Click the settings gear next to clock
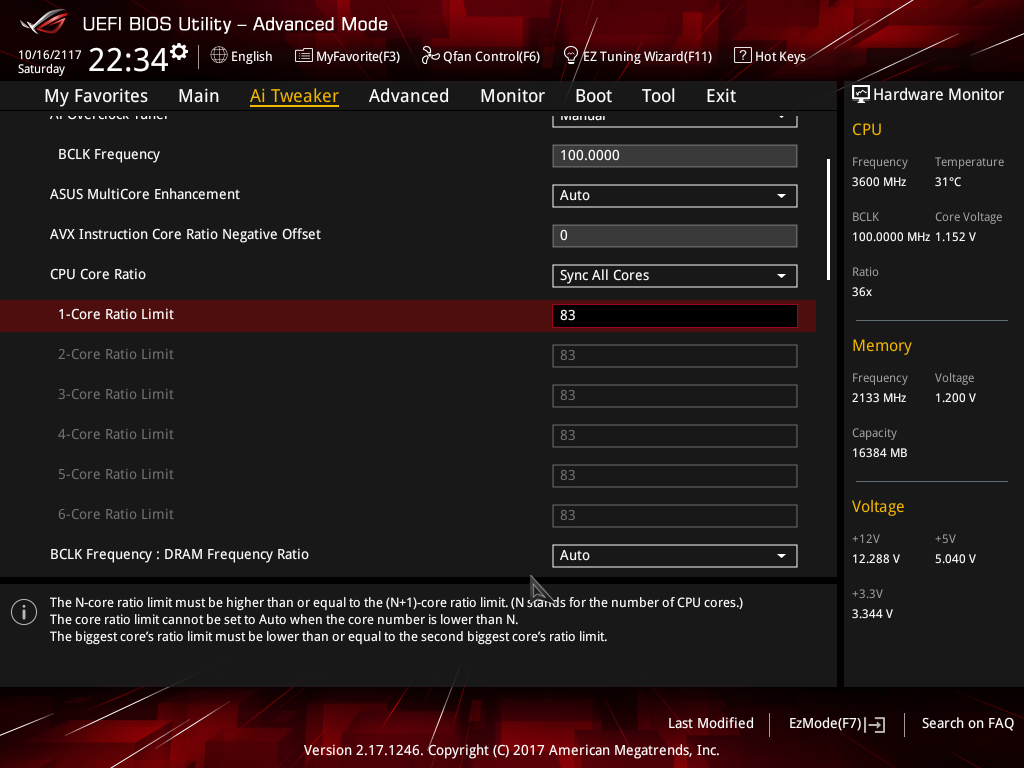1024x768 pixels. (x=179, y=52)
